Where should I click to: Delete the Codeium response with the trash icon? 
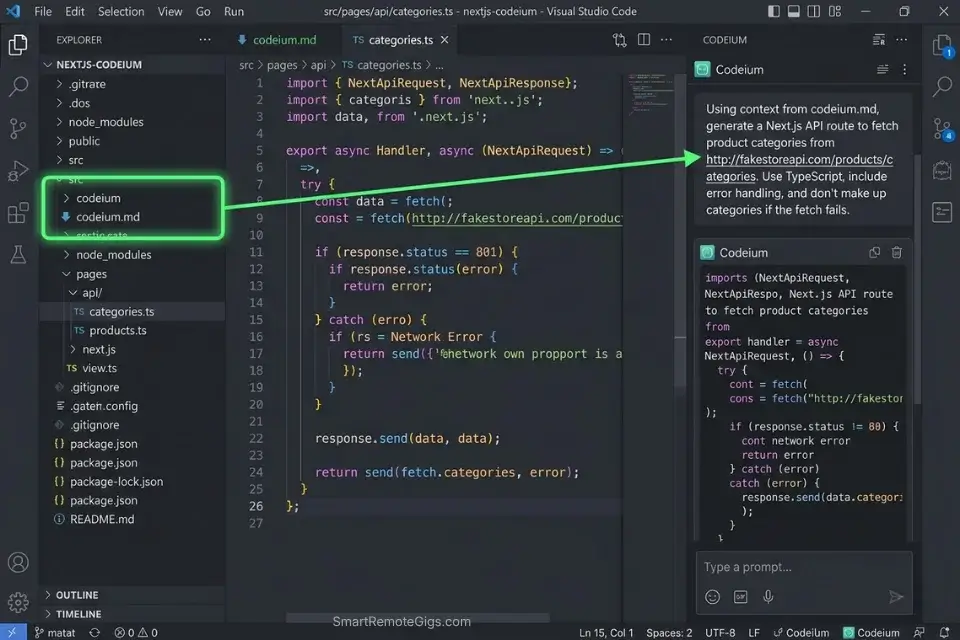pos(896,252)
